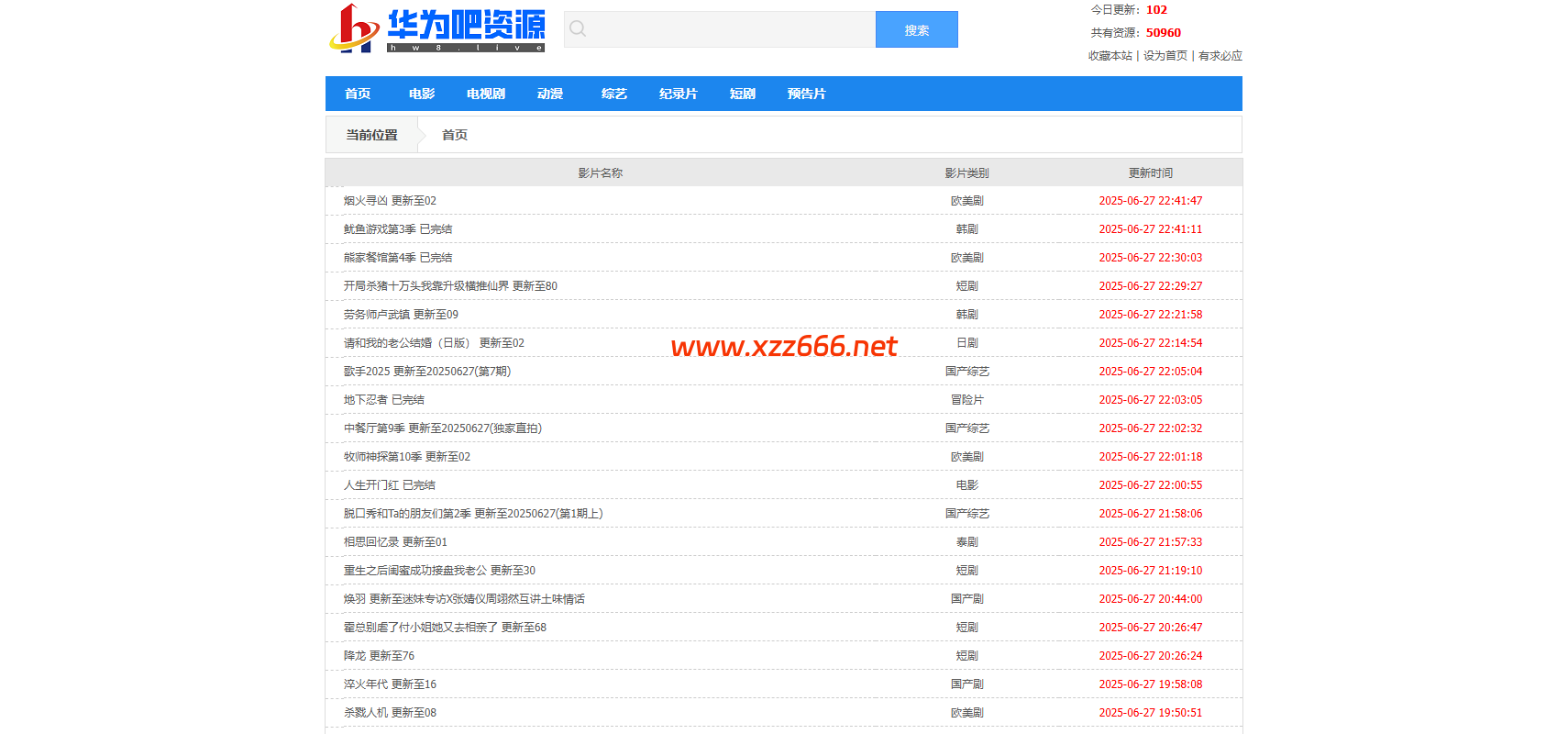Click the 更新时间 column header
The width and height of the screenshot is (1568, 734).
[x=1151, y=173]
